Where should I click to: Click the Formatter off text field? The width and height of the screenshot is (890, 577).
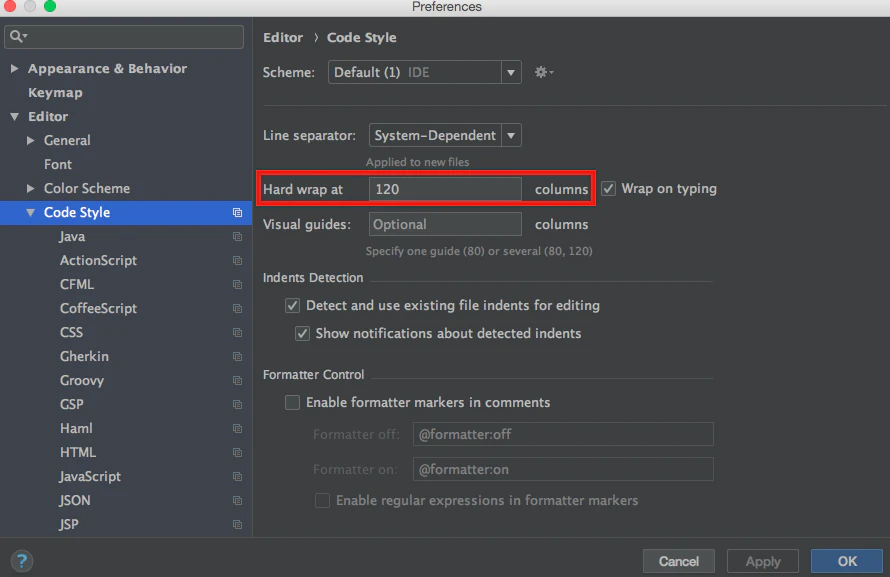pos(563,434)
